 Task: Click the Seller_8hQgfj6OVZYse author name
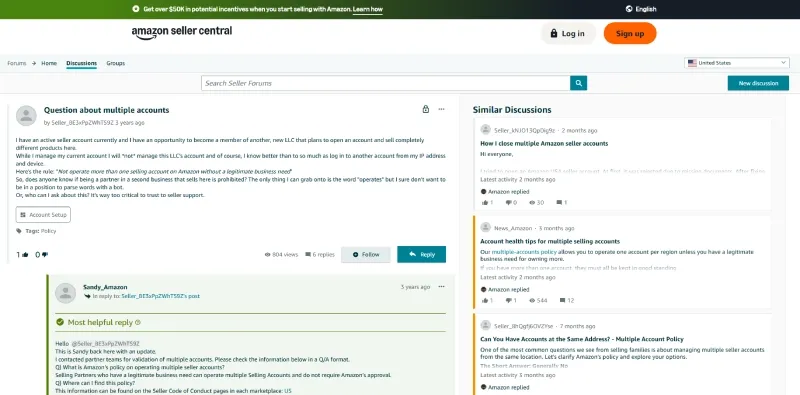click(523, 326)
